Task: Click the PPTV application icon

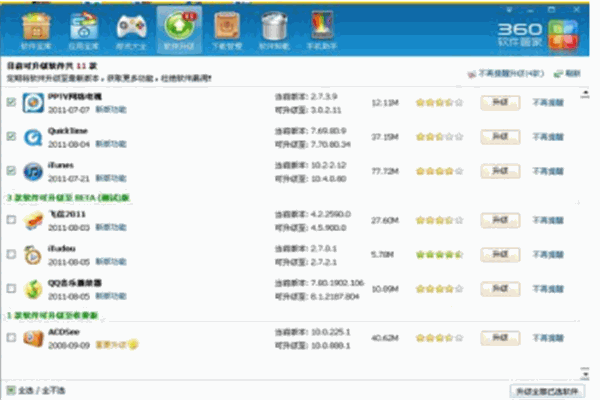Action: (x=33, y=103)
